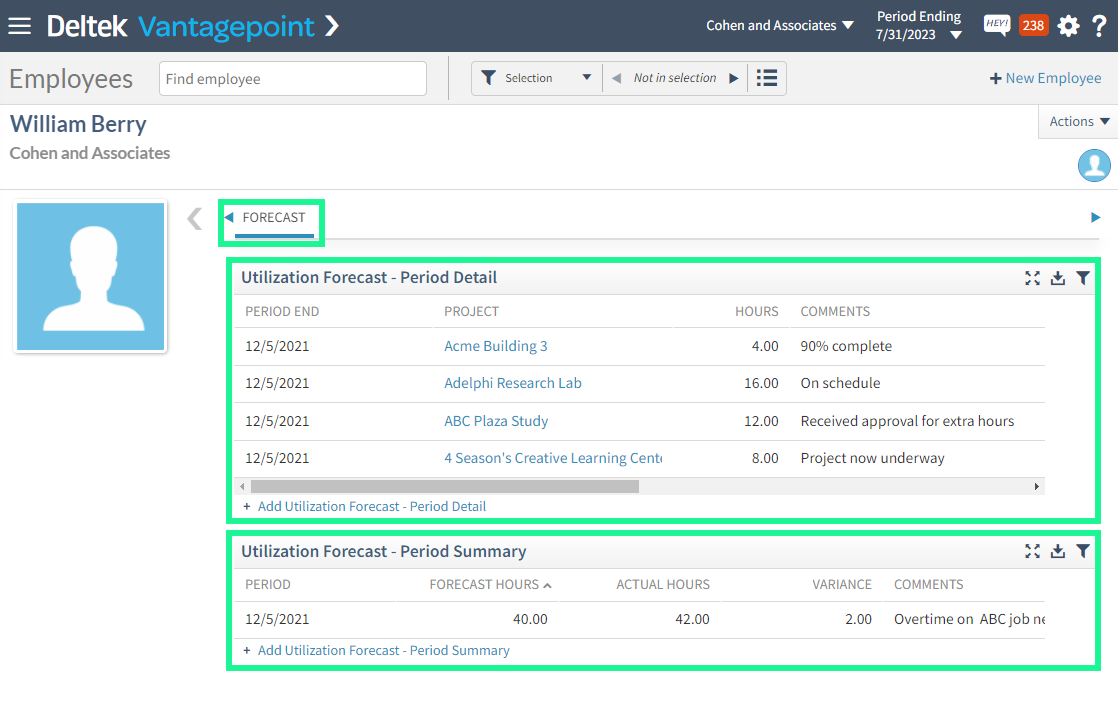Click the 42.00 actual hours cell
This screenshot has height=702, width=1118.
[692, 619]
